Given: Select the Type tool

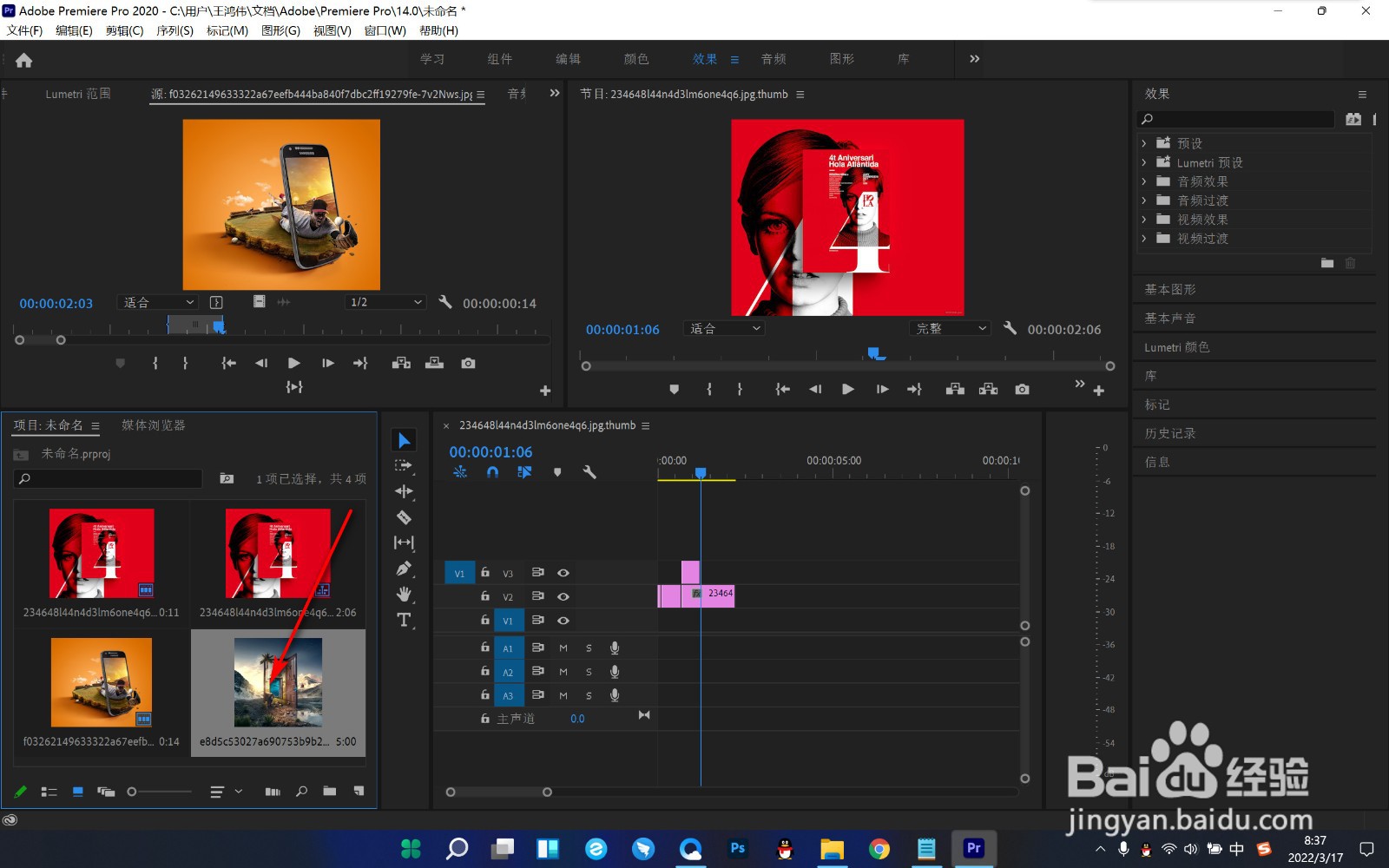Looking at the screenshot, I should click(x=404, y=620).
